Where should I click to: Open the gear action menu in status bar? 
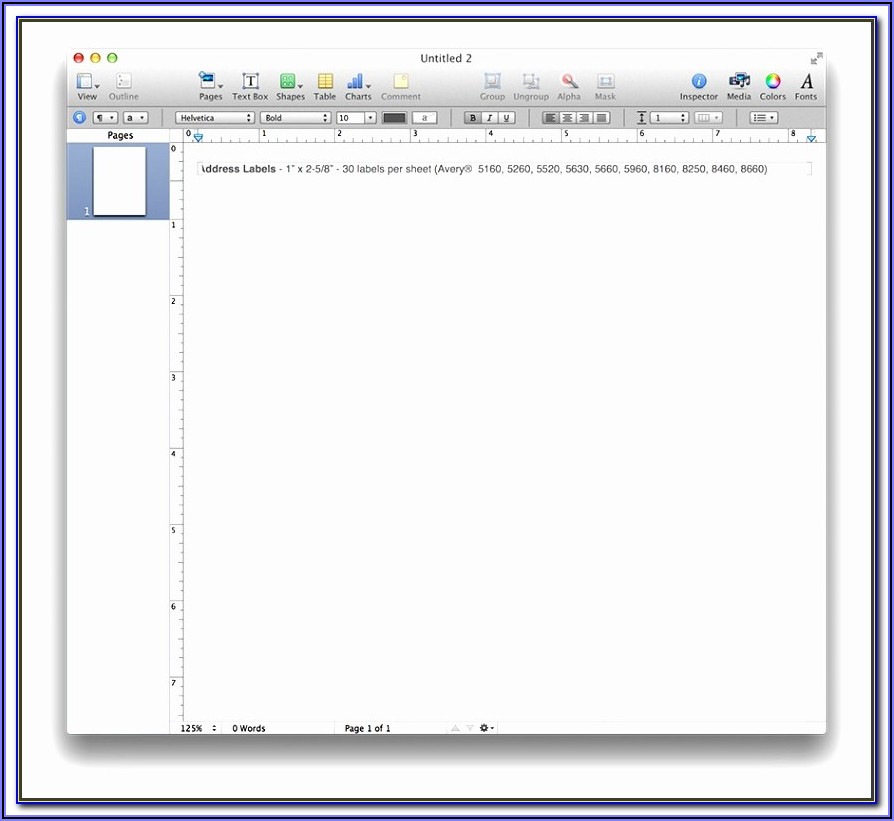[x=486, y=728]
